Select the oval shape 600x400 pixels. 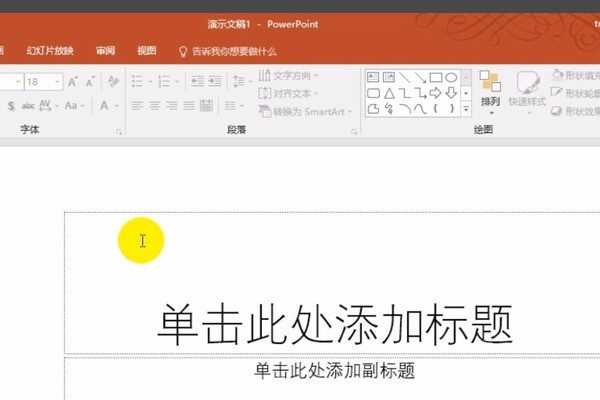pyautogui.click(x=452, y=78)
